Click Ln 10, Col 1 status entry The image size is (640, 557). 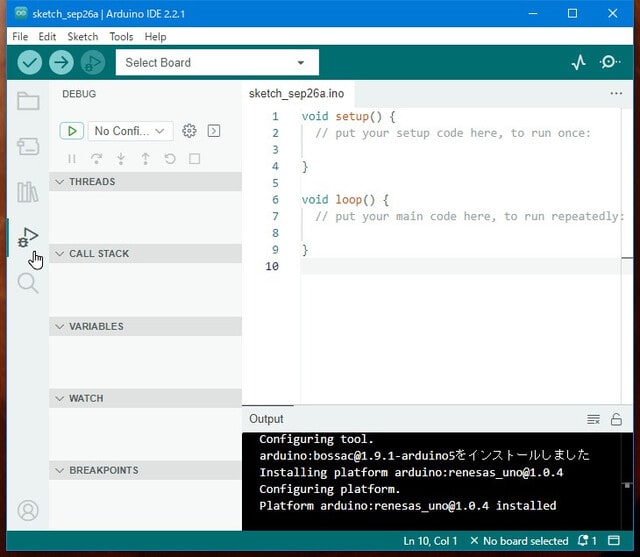point(430,541)
